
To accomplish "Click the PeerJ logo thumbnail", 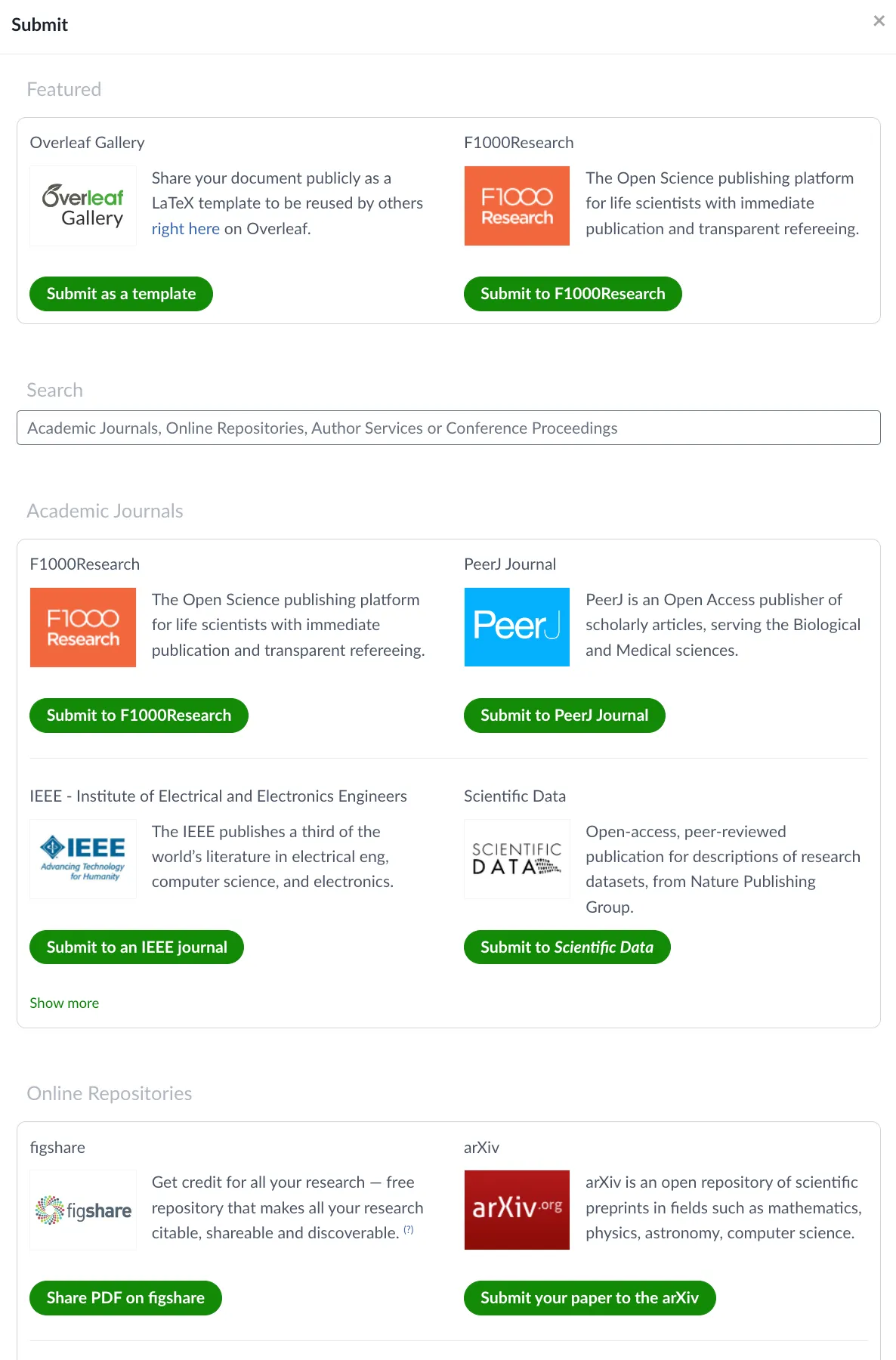I will [x=517, y=627].
